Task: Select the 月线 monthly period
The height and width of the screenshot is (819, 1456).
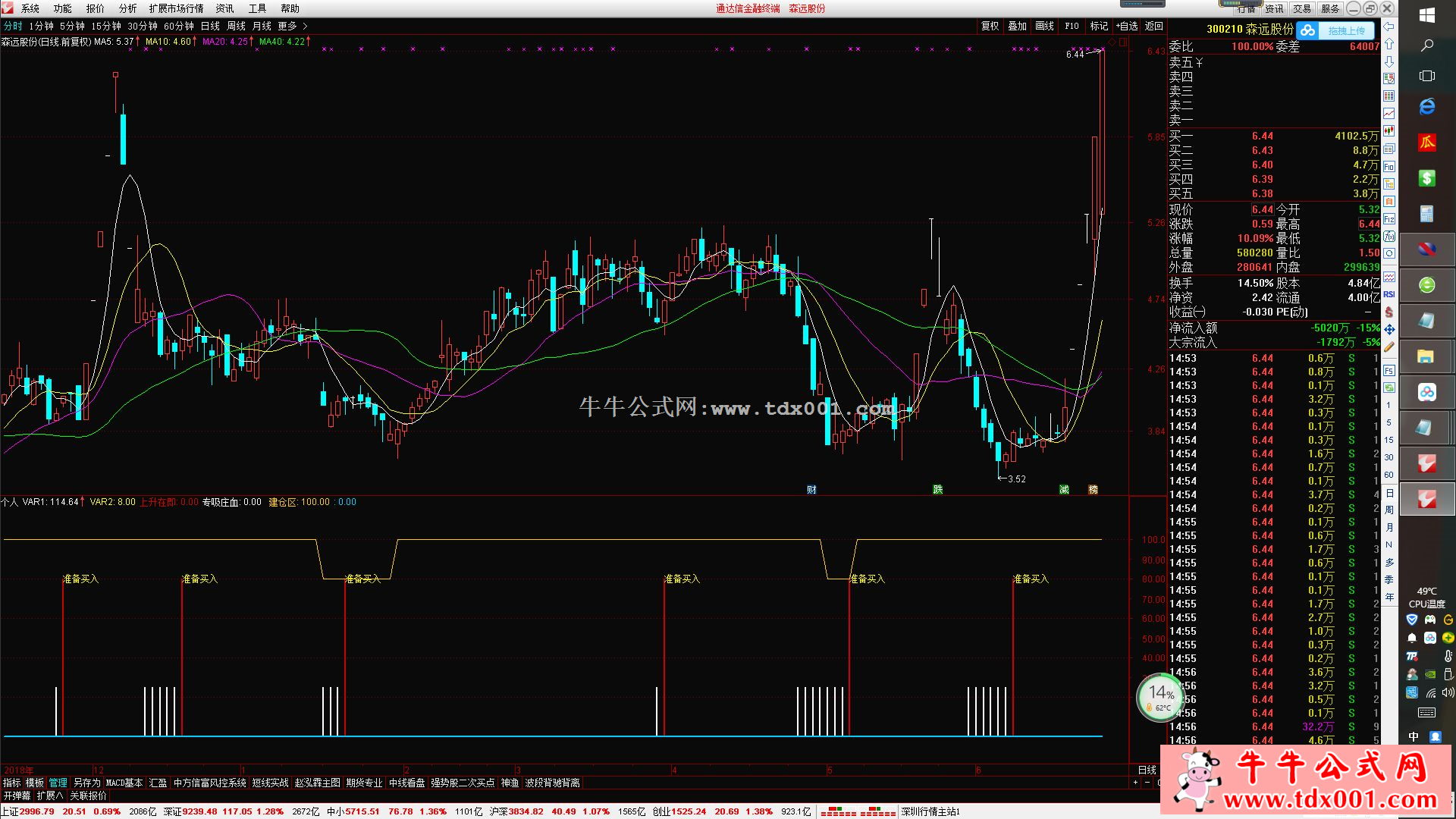Action: (262, 26)
